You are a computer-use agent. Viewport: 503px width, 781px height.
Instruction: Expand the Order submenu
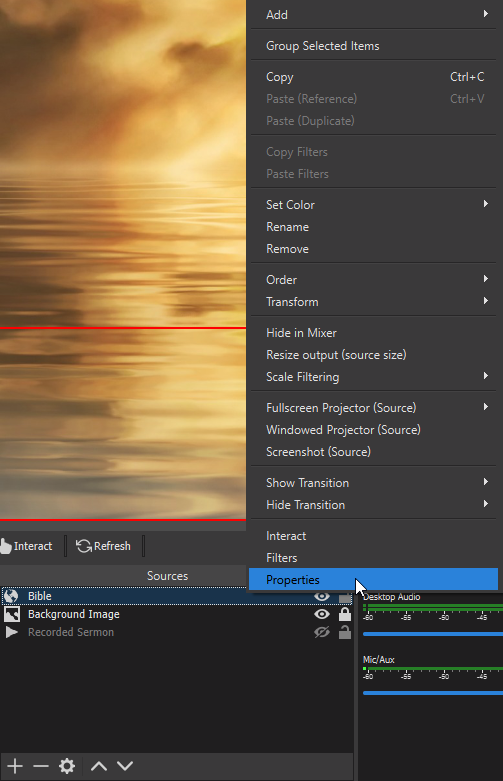point(374,279)
